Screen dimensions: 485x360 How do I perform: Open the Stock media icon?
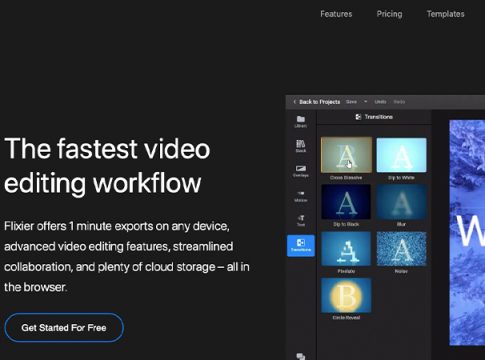301,146
